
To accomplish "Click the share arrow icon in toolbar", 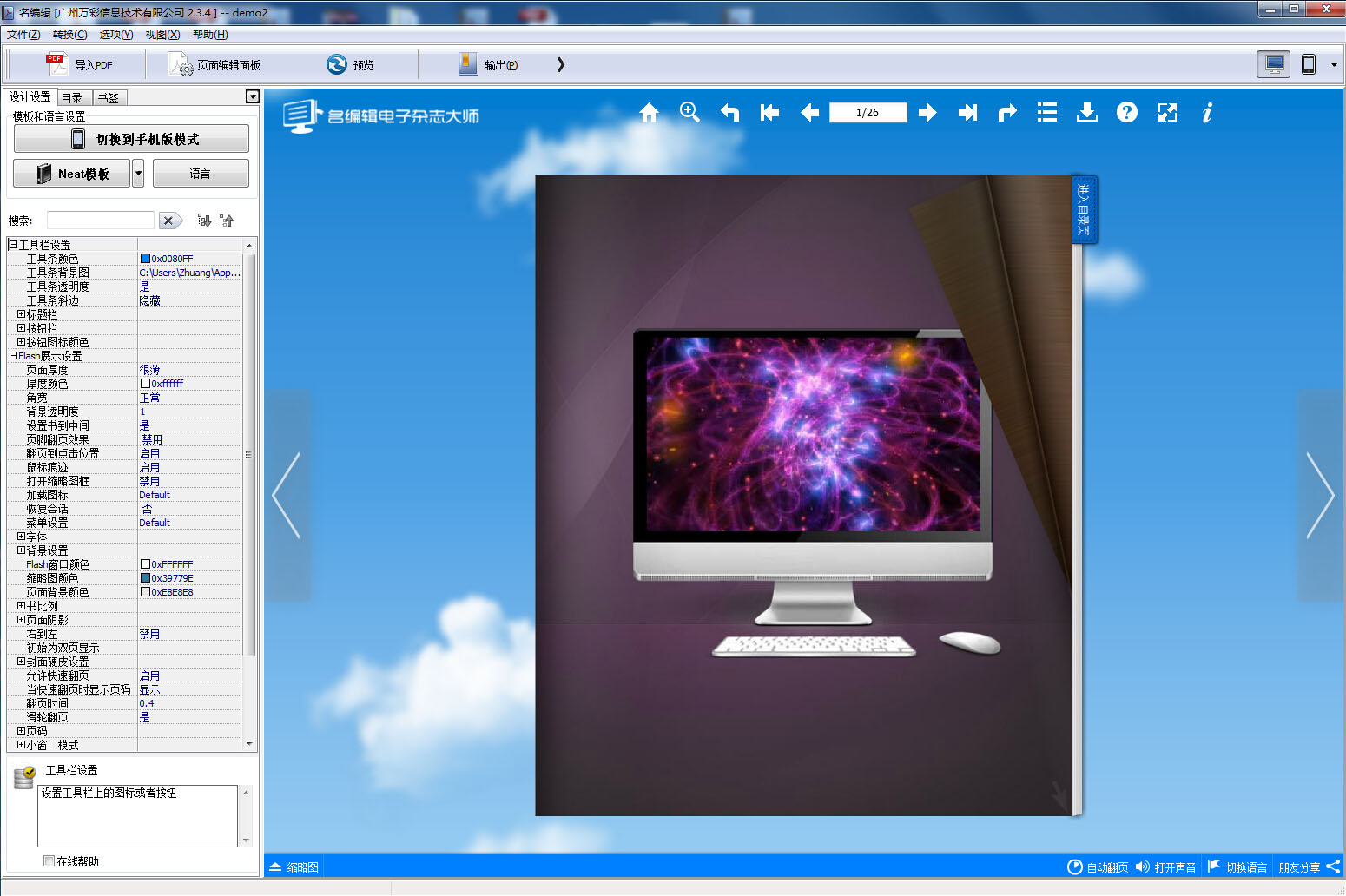I will pyautogui.click(x=1007, y=113).
